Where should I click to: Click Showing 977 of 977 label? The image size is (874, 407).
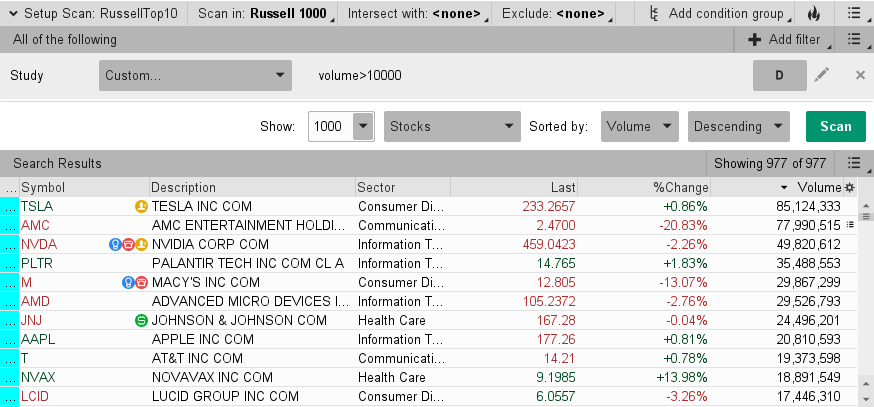770,163
